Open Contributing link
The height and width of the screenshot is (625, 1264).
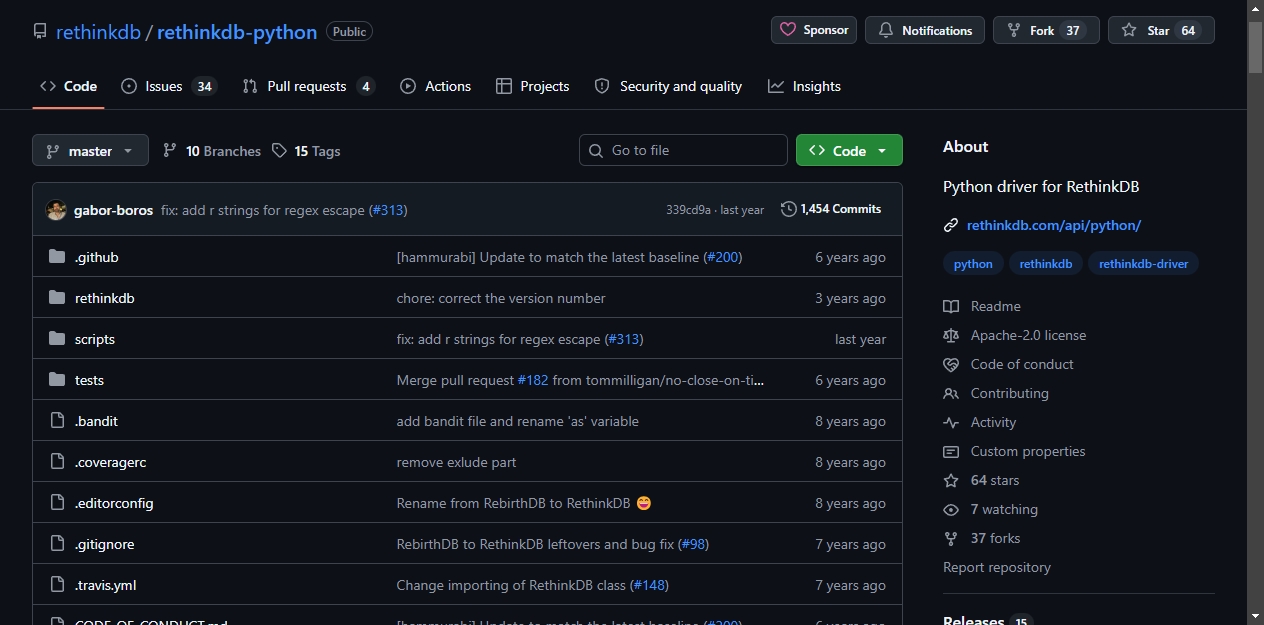(1010, 393)
